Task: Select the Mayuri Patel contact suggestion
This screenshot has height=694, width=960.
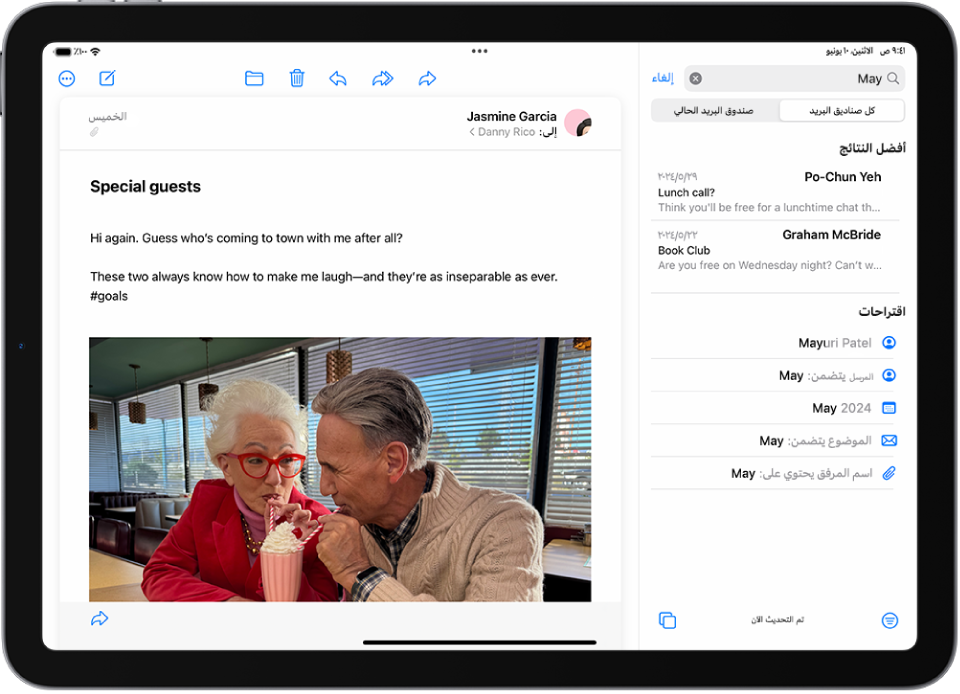Action: (x=774, y=343)
